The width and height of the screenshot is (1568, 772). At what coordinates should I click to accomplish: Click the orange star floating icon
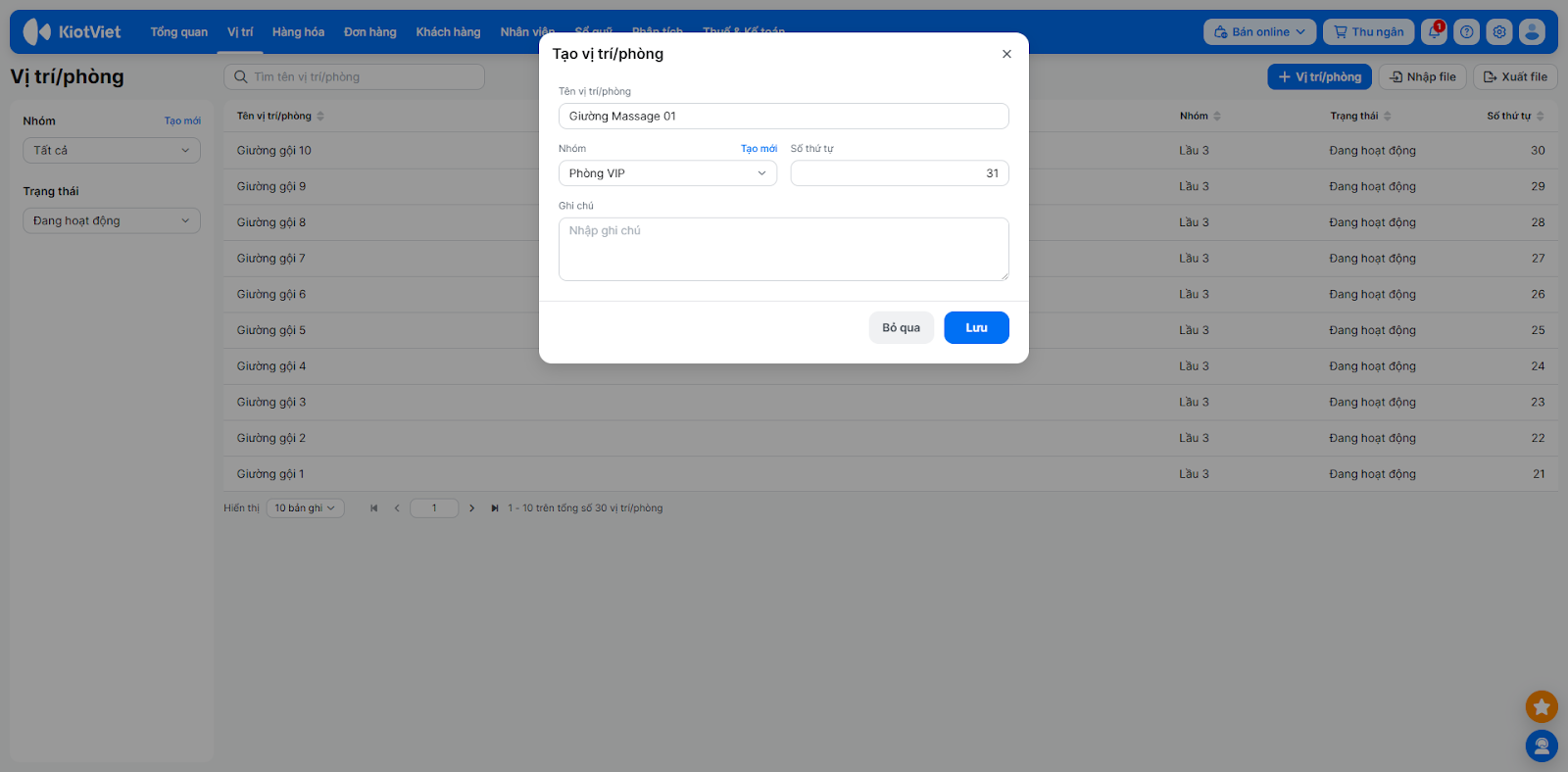tap(1542, 706)
